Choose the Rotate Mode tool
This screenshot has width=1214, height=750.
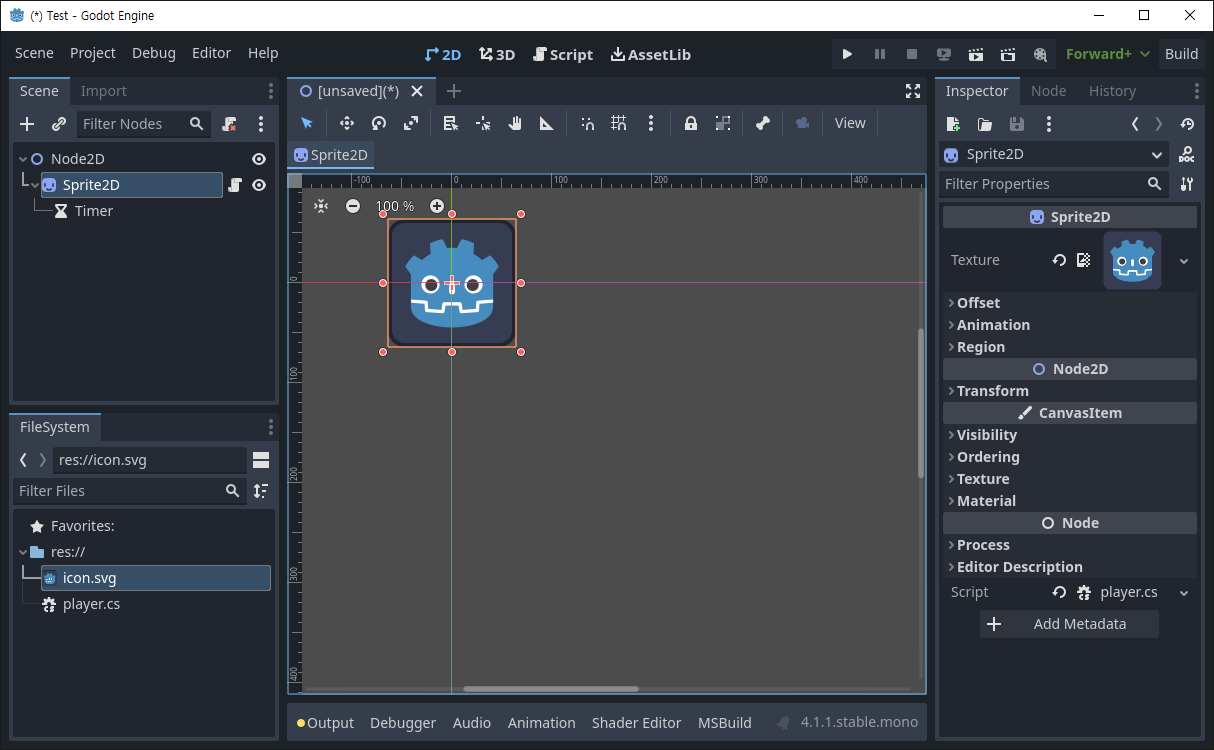click(379, 123)
